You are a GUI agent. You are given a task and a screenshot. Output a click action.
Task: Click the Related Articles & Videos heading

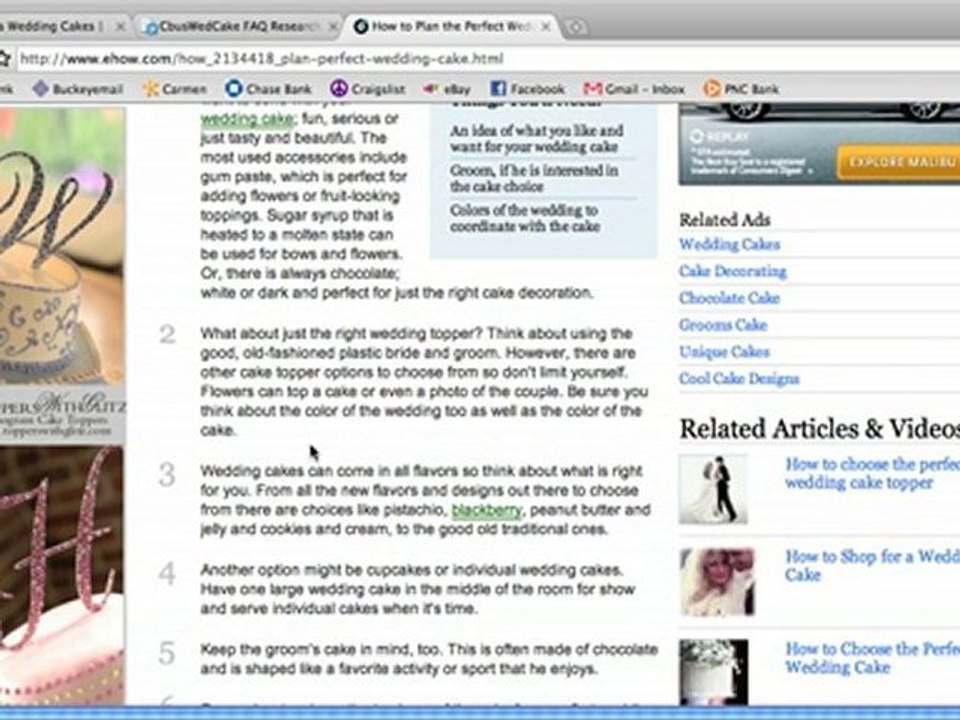point(819,429)
